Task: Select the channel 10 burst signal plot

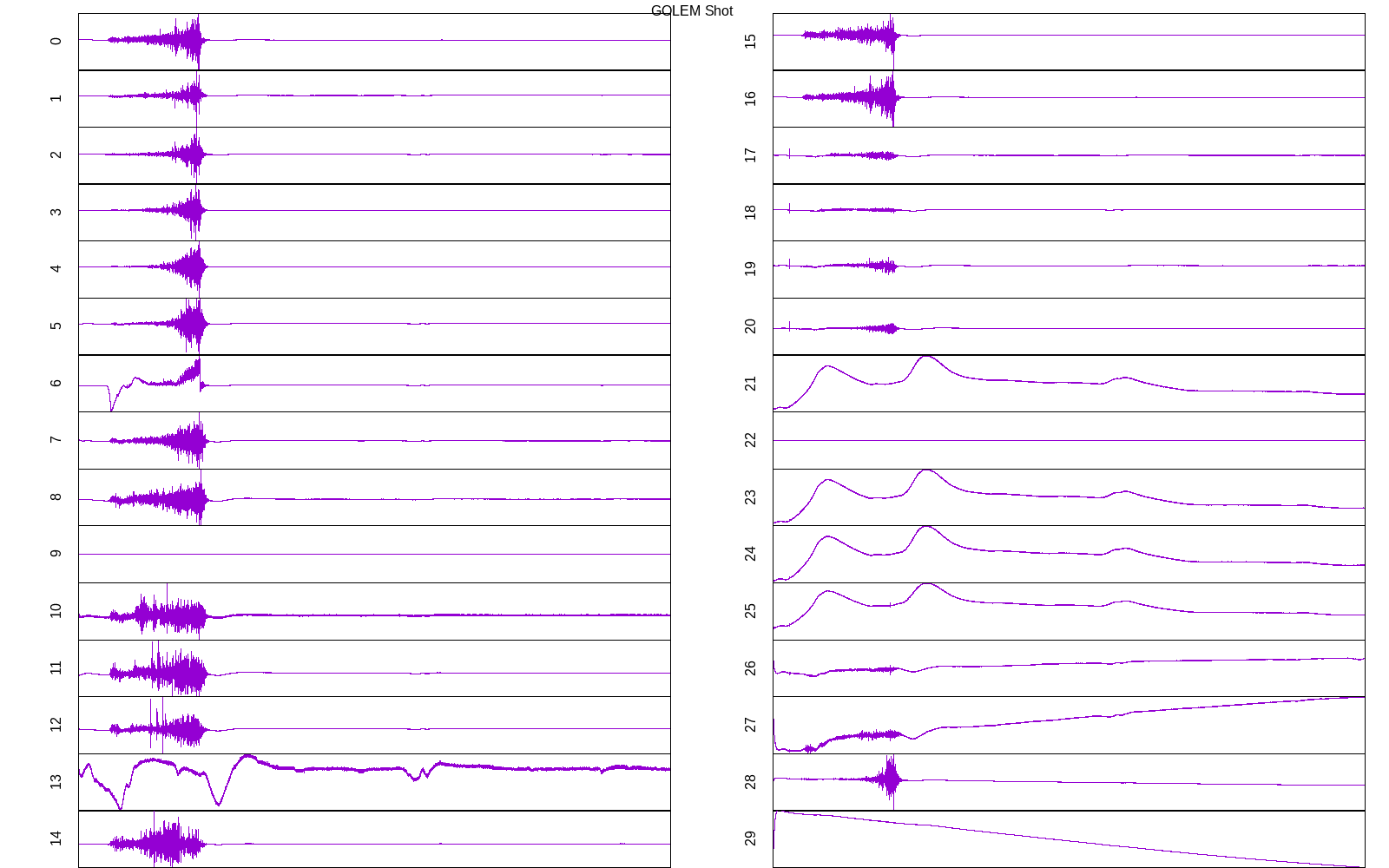Action: [x=374, y=611]
